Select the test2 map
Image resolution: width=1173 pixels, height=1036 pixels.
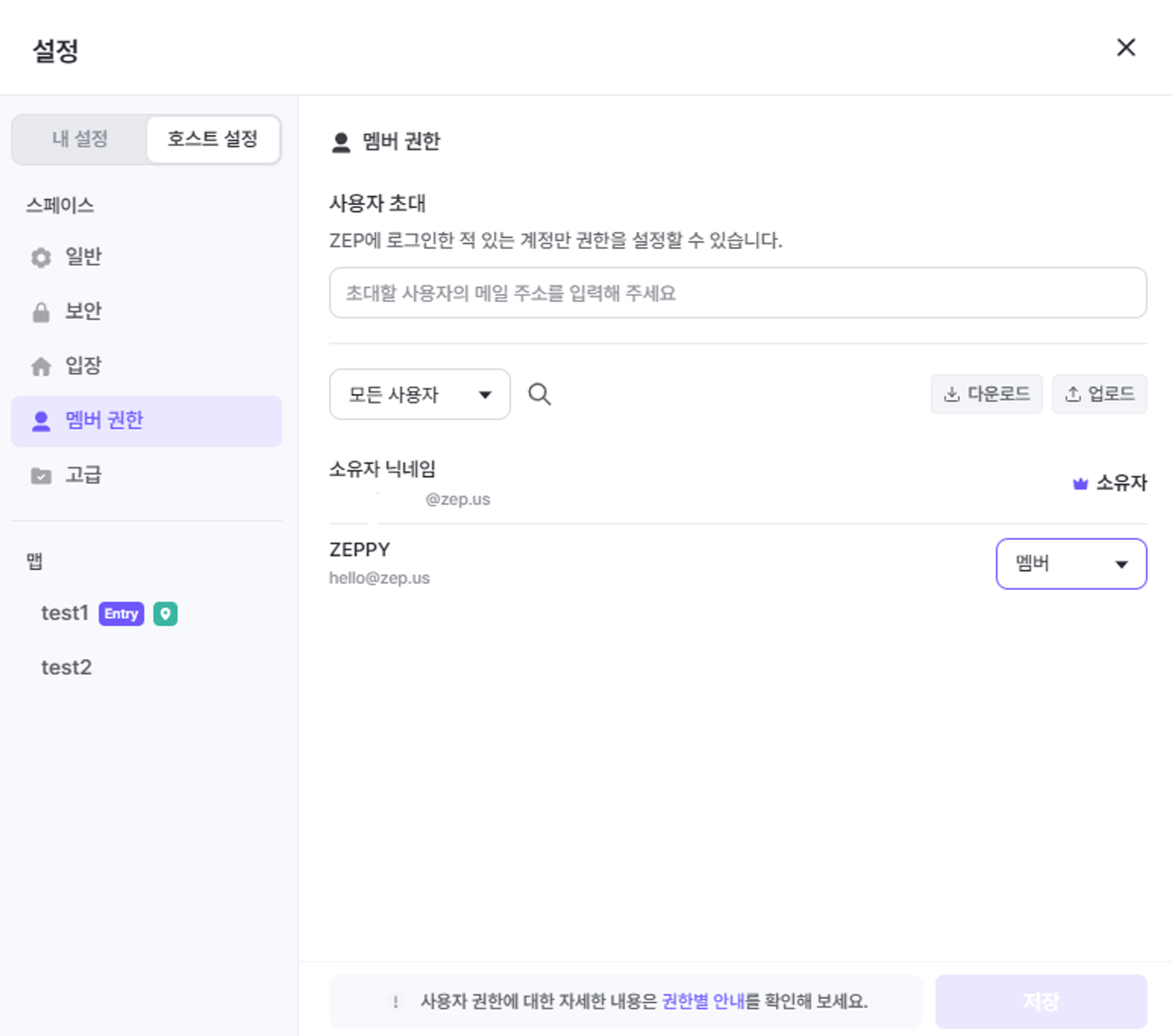66,667
